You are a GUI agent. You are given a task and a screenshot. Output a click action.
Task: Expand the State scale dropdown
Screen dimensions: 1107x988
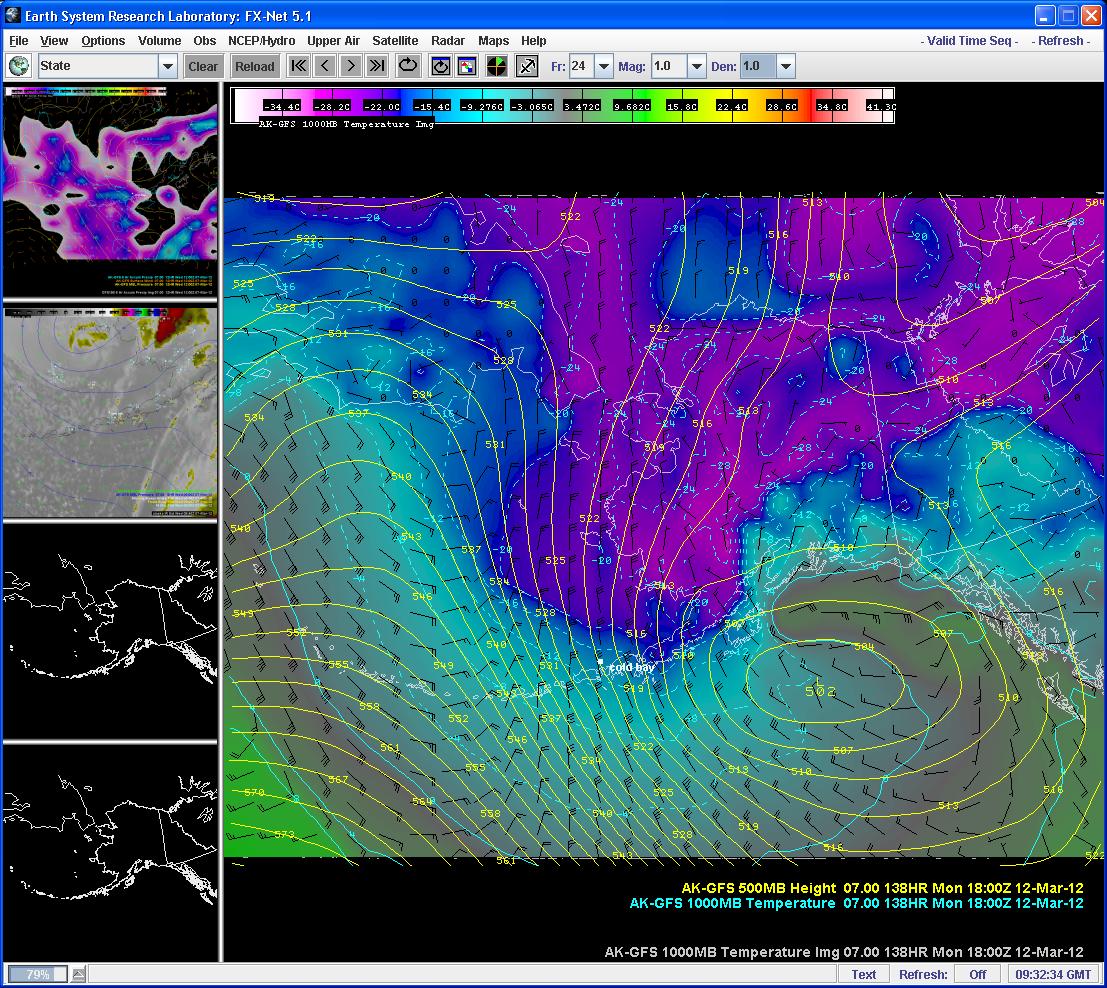pos(167,67)
